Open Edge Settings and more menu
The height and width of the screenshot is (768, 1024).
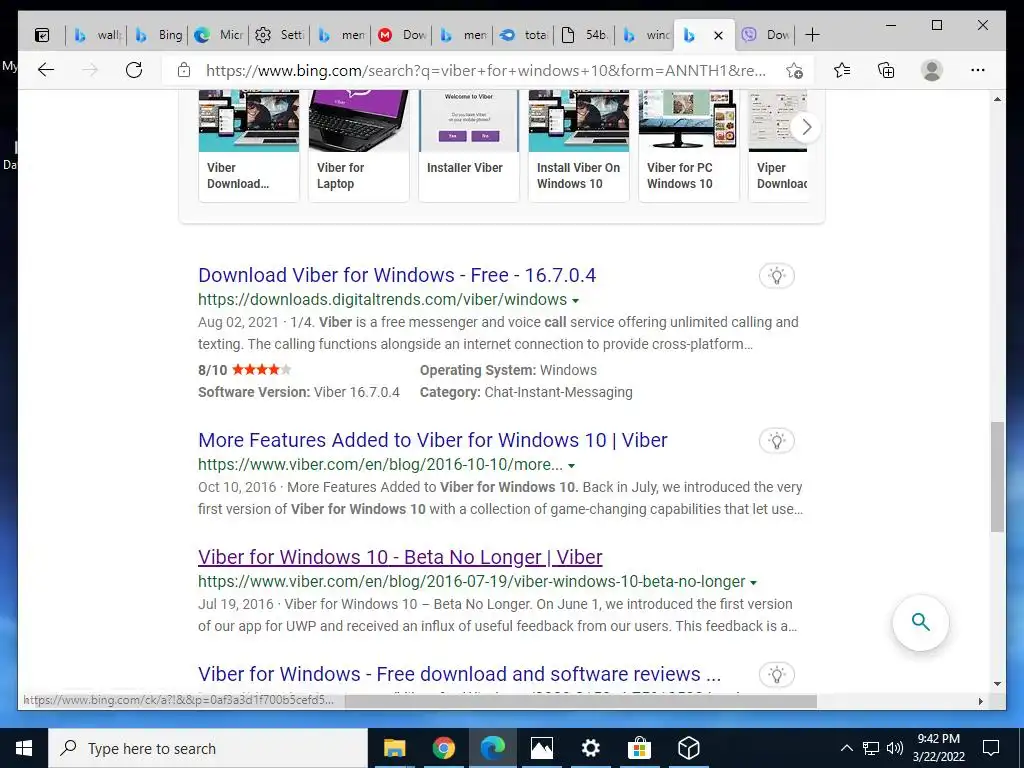tap(978, 70)
